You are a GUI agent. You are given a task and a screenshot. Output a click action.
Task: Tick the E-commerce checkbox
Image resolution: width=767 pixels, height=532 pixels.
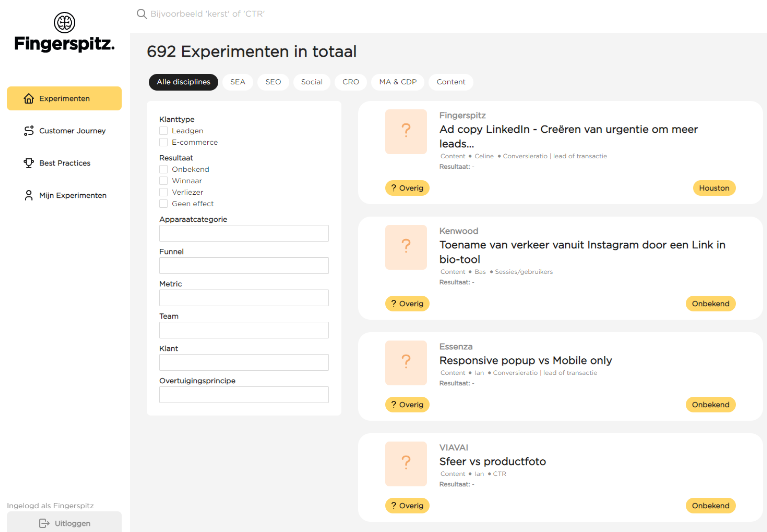click(163, 142)
